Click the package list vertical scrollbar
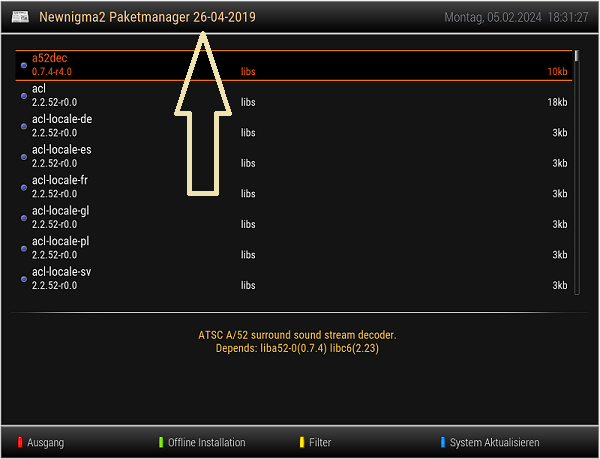Image resolution: width=600 pixels, height=459 pixels. pos(575,170)
